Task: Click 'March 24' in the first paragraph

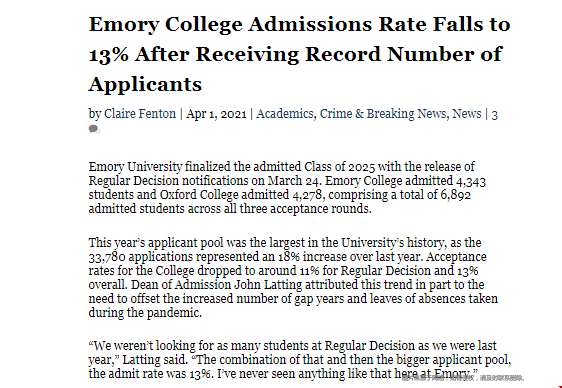Action: coord(293,181)
